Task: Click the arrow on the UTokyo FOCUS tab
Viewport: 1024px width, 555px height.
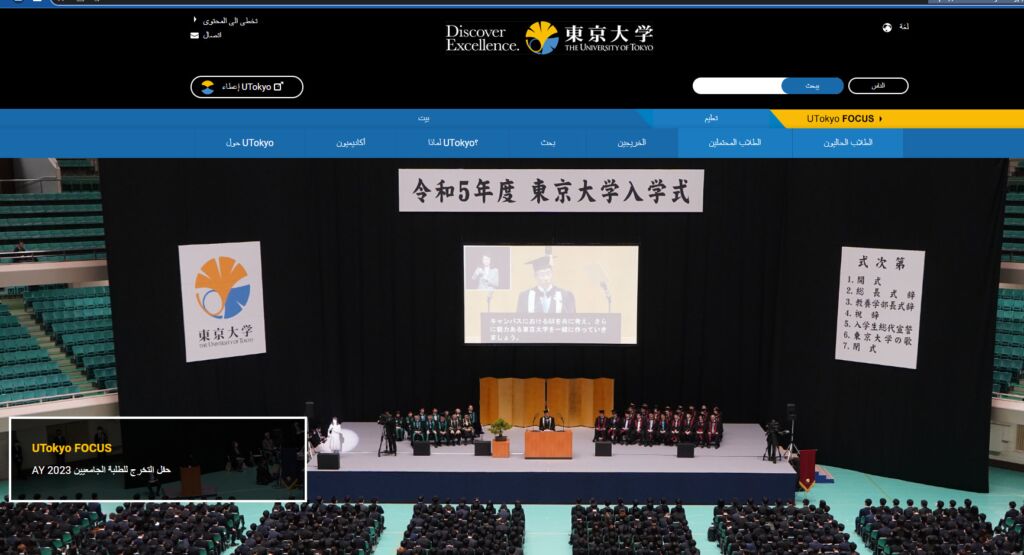Action: click(880, 119)
